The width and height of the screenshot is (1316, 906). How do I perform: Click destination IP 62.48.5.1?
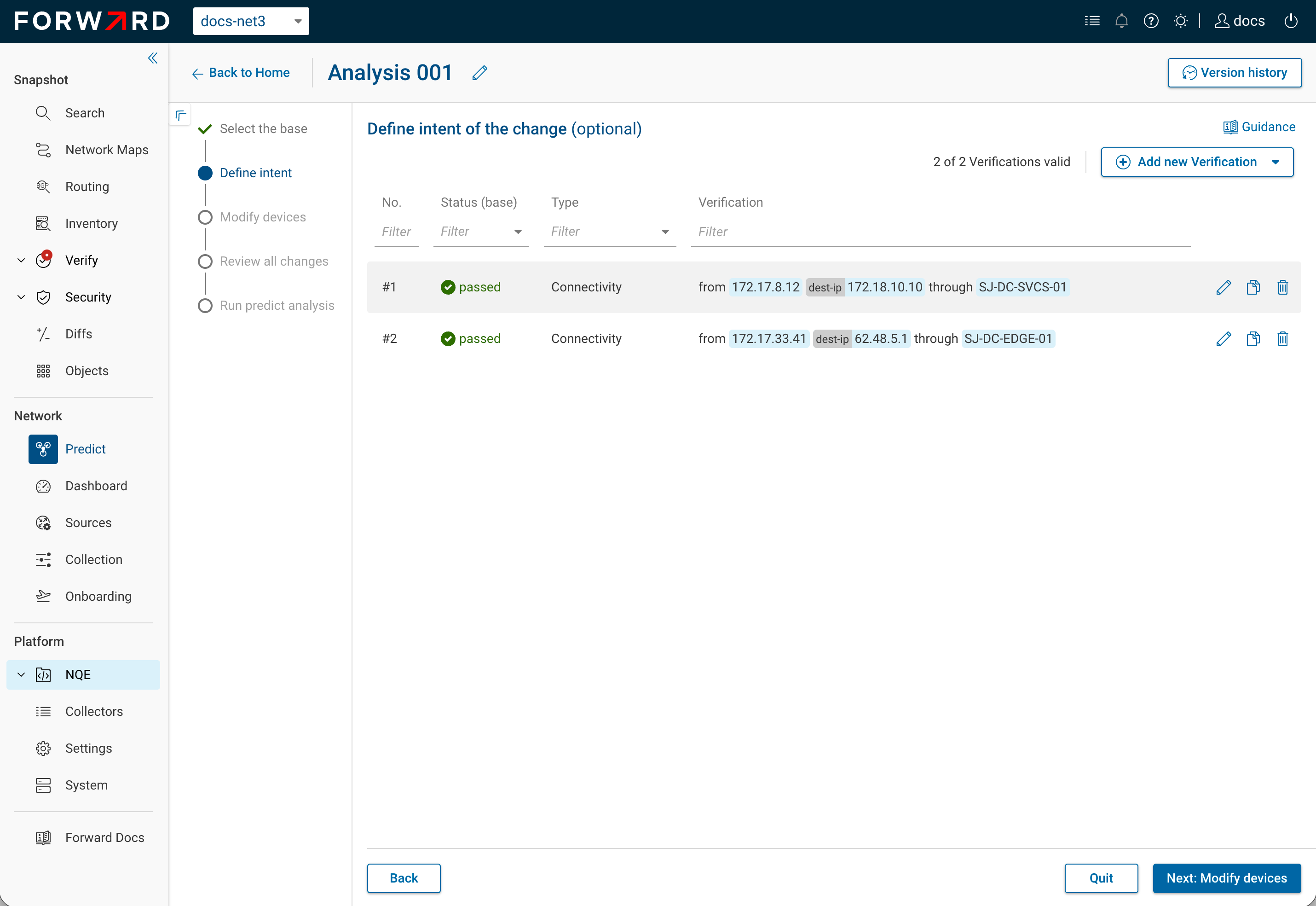[x=881, y=339]
